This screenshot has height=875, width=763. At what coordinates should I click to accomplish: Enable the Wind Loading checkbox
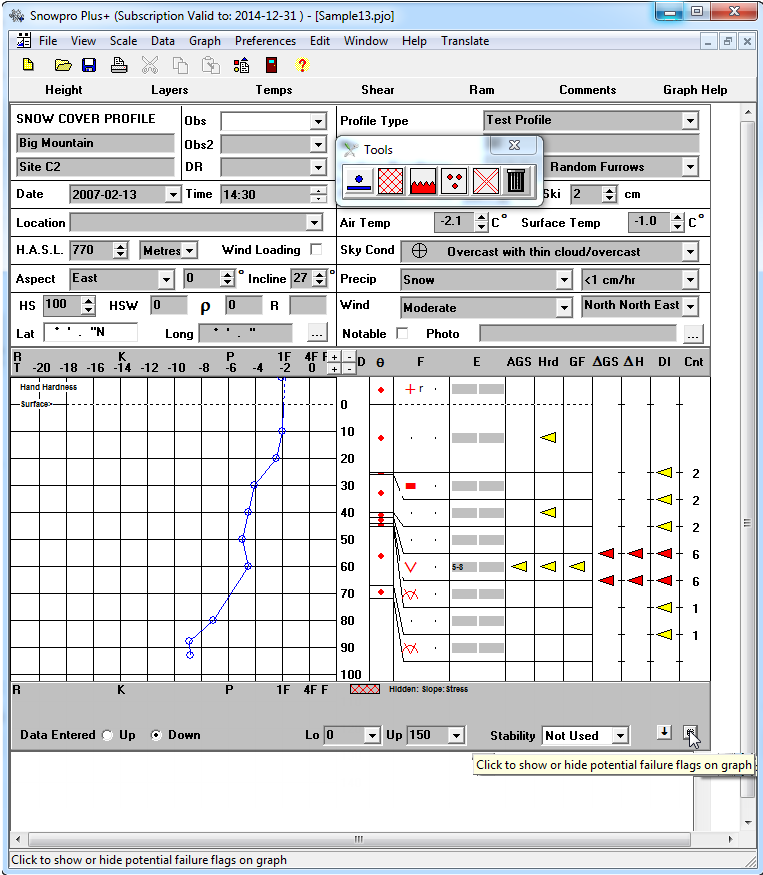[x=316, y=250]
